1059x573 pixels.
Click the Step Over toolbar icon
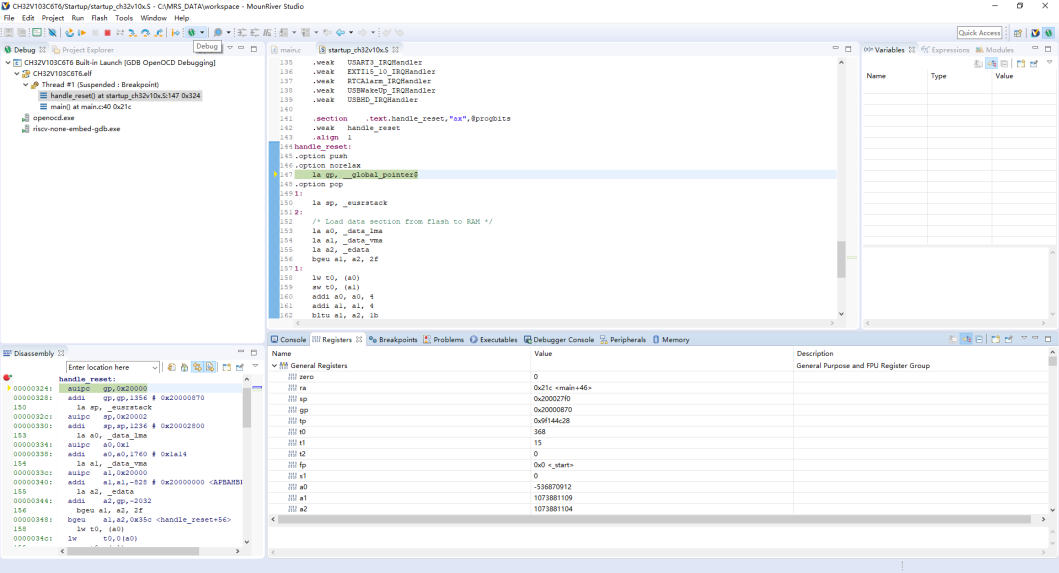point(145,33)
